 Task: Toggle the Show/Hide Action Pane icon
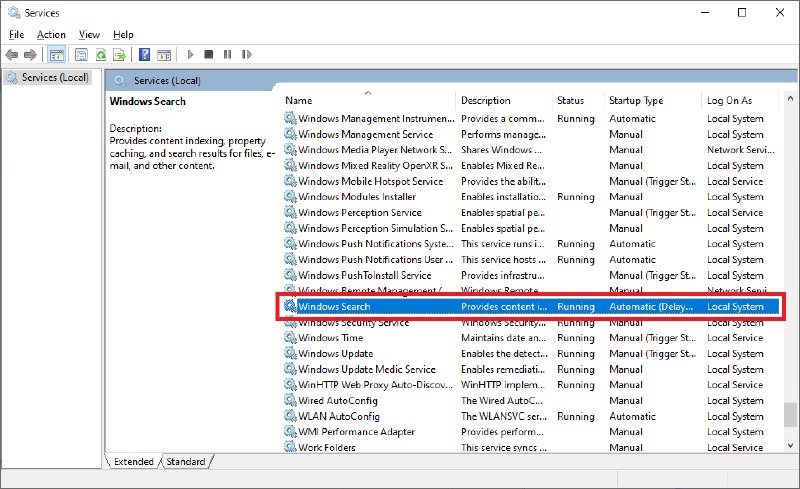pyautogui.click(x=164, y=55)
